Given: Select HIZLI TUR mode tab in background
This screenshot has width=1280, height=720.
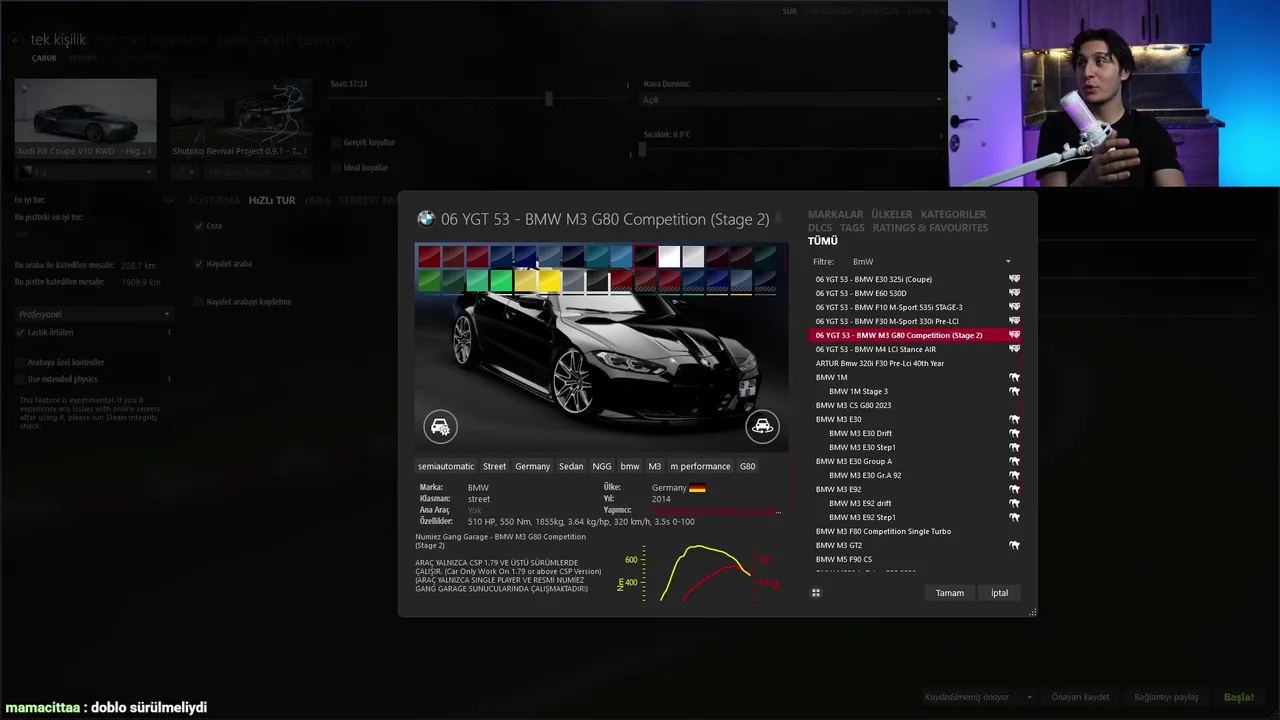Looking at the screenshot, I should pos(272,200).
